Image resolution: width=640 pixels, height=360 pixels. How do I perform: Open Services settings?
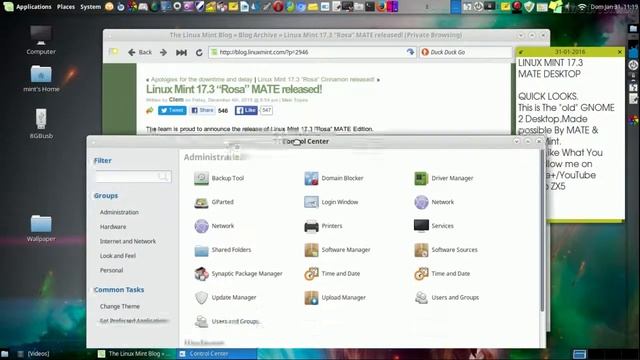(434, 226)
